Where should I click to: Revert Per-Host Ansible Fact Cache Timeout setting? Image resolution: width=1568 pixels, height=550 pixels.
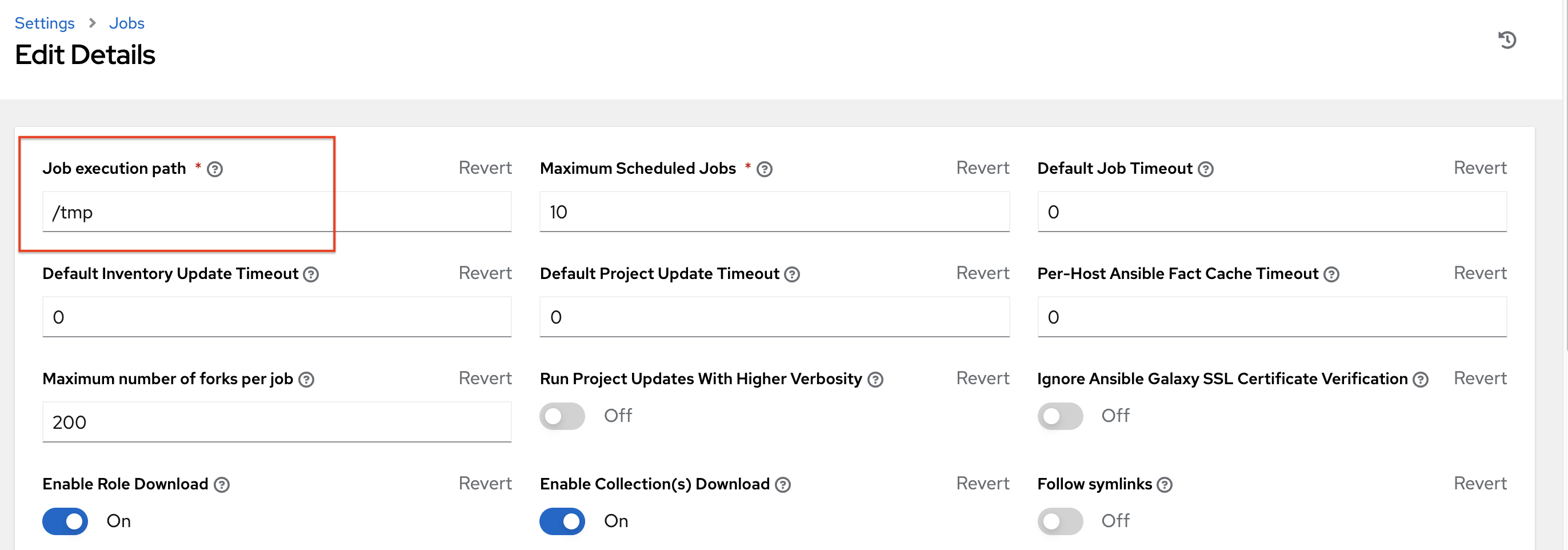pyautogui.click(x=1480, y=273)
